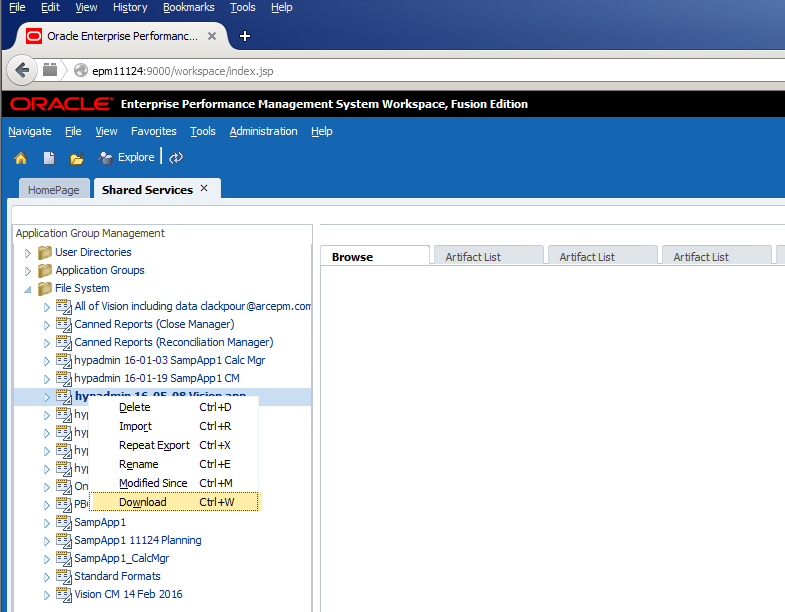Select hypadmin 16-01-19 SampApp1 CM item
The height and width of the screenshot is (612, 785).
[x=157, y=378]
